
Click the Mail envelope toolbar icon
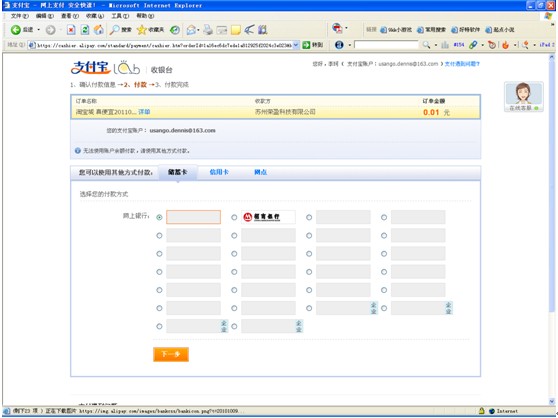coord(191,30)
